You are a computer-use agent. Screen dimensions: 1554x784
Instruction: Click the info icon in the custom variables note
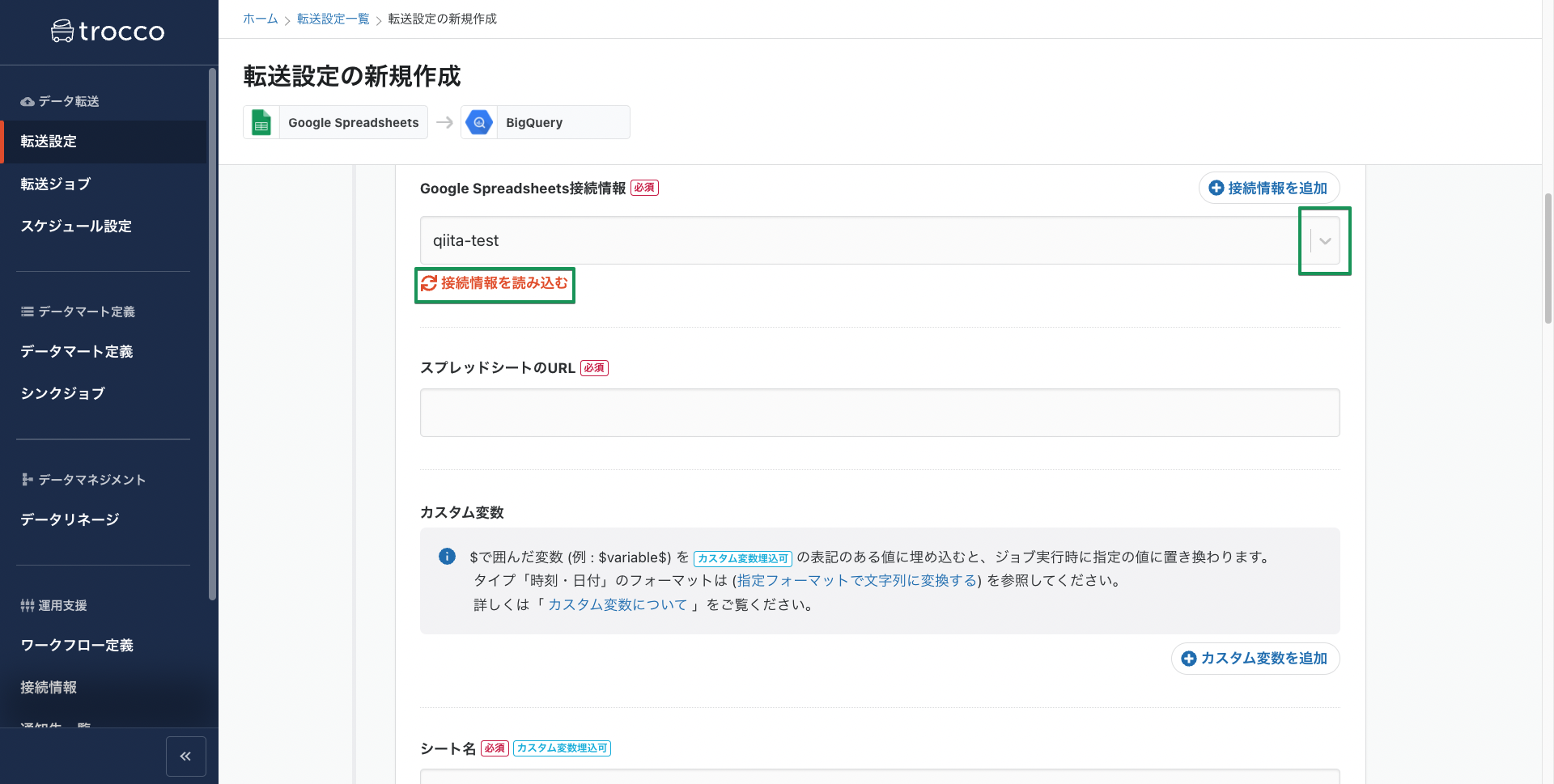pyautogui.click(x=447, y=557)
